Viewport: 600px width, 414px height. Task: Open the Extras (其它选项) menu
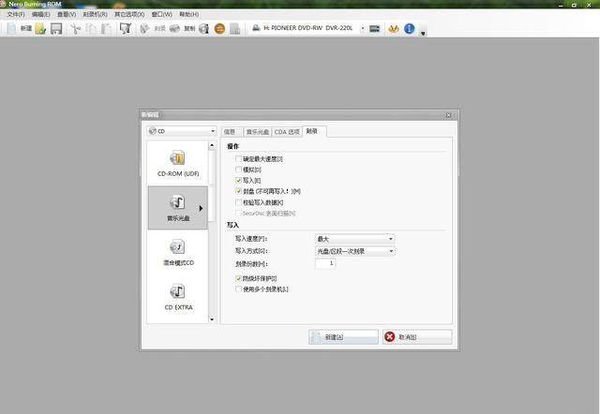coord(129,14)
